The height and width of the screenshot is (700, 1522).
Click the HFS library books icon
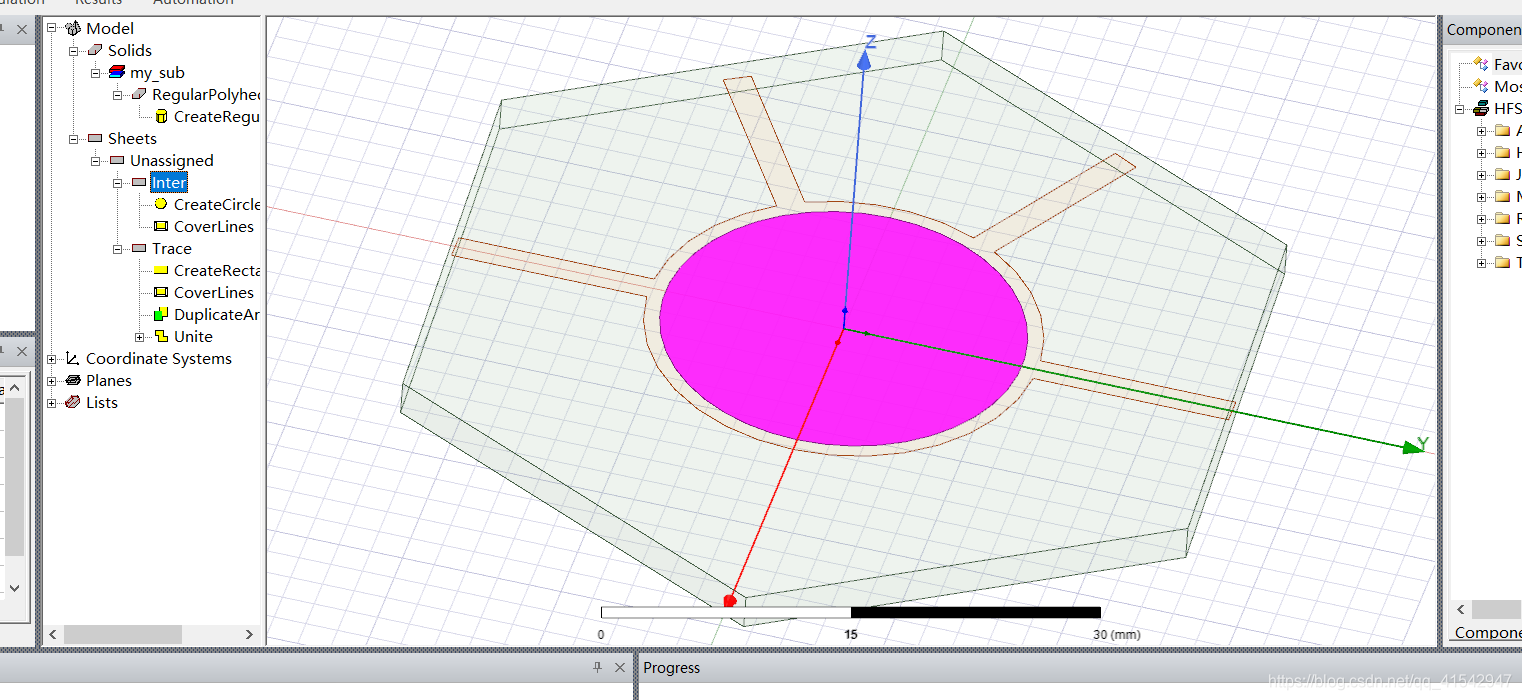1481,108
